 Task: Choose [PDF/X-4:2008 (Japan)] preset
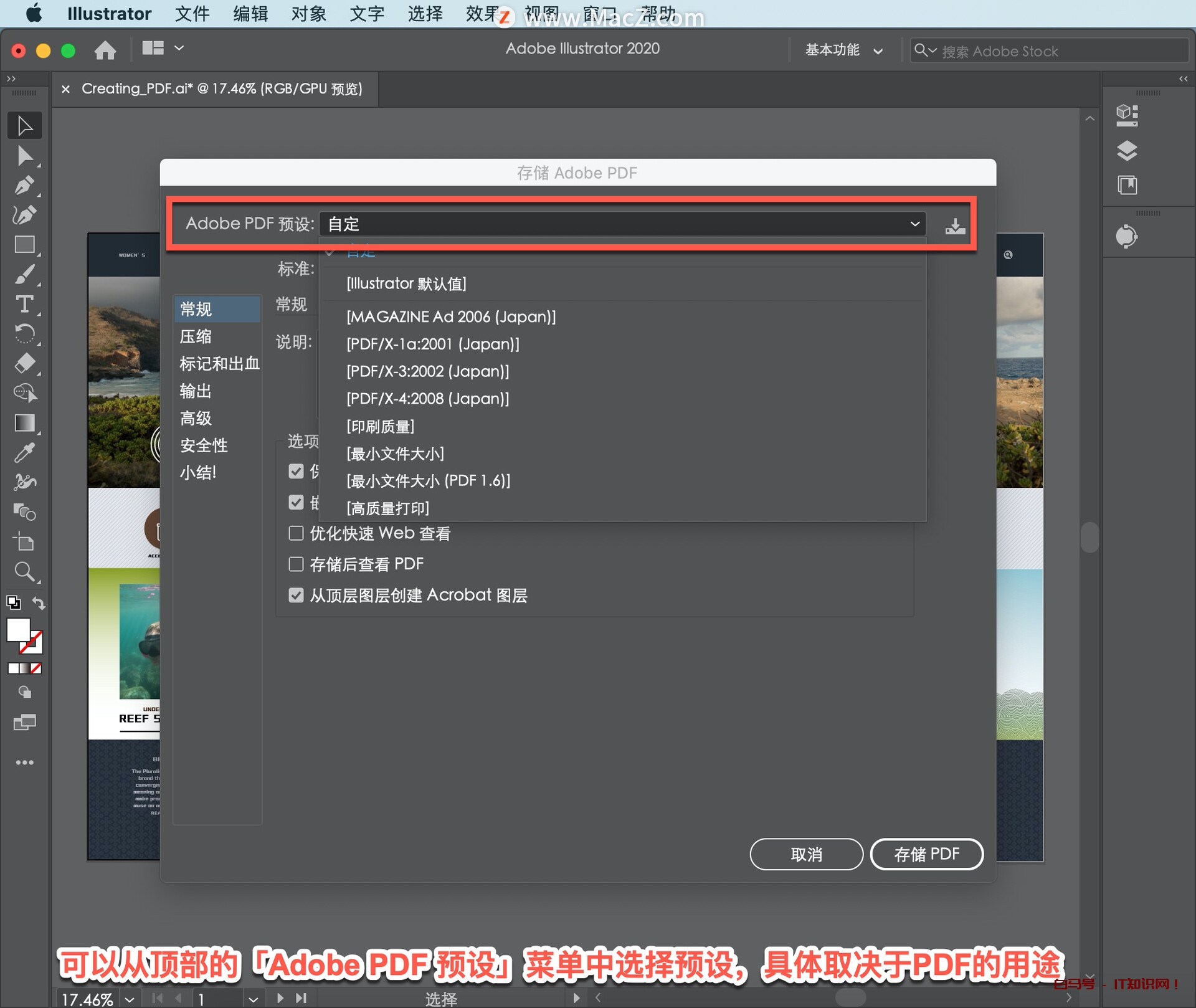click(428, 399)
